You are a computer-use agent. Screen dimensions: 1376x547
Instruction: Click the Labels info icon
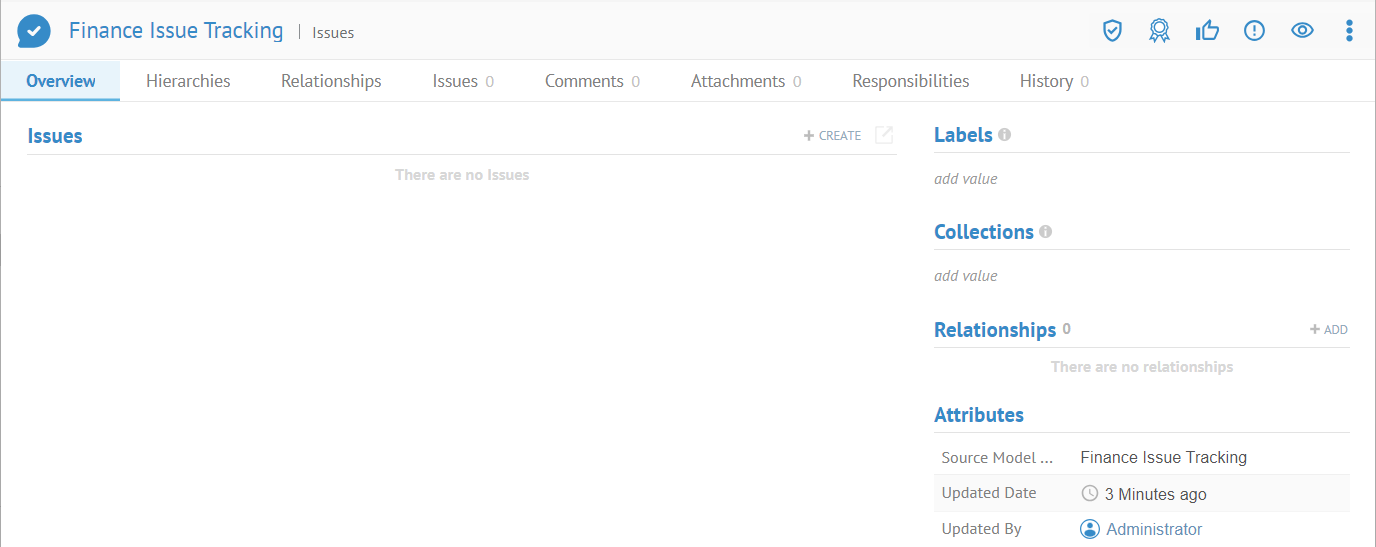pos(1004,134)
